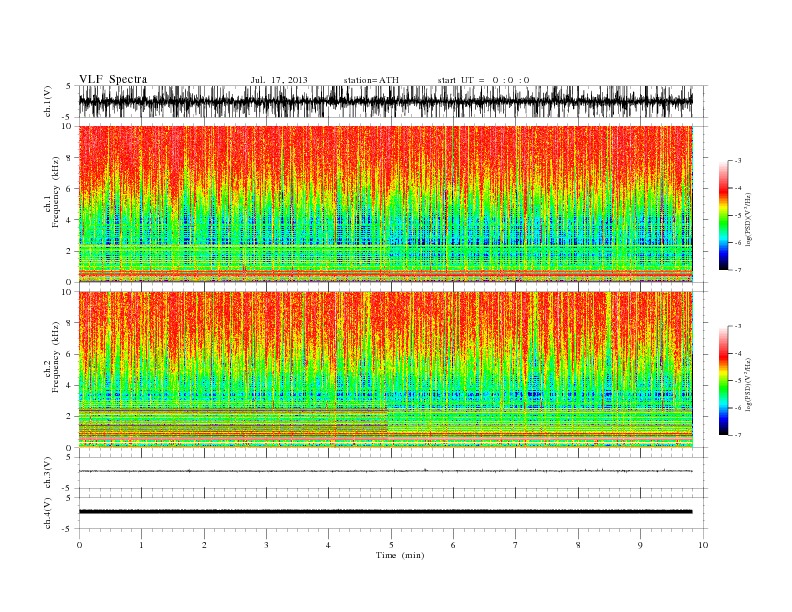Click the time axis tick label '4'
Viewport: 792px width, 612px height.
click(328, 545)
